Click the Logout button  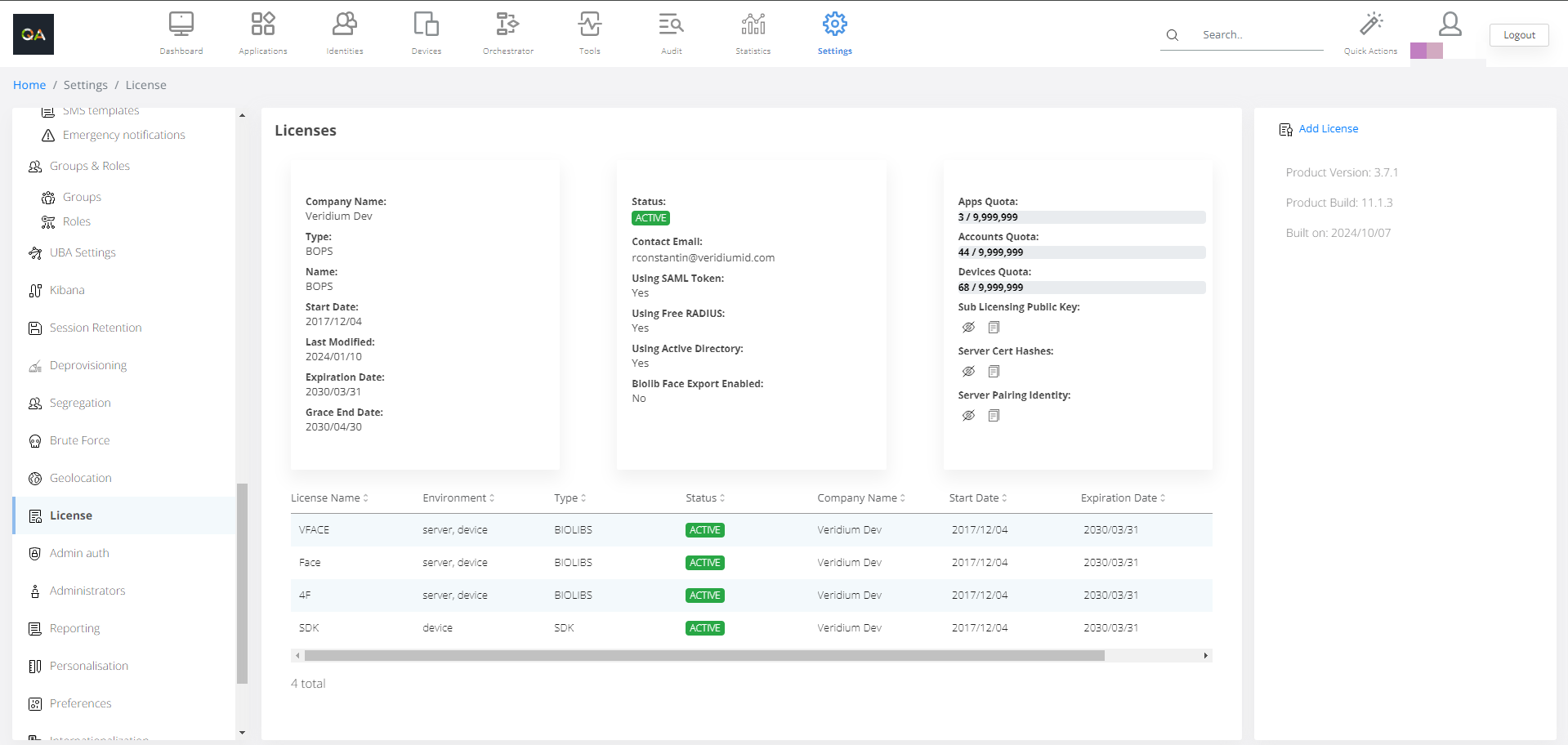[1518, 35]
